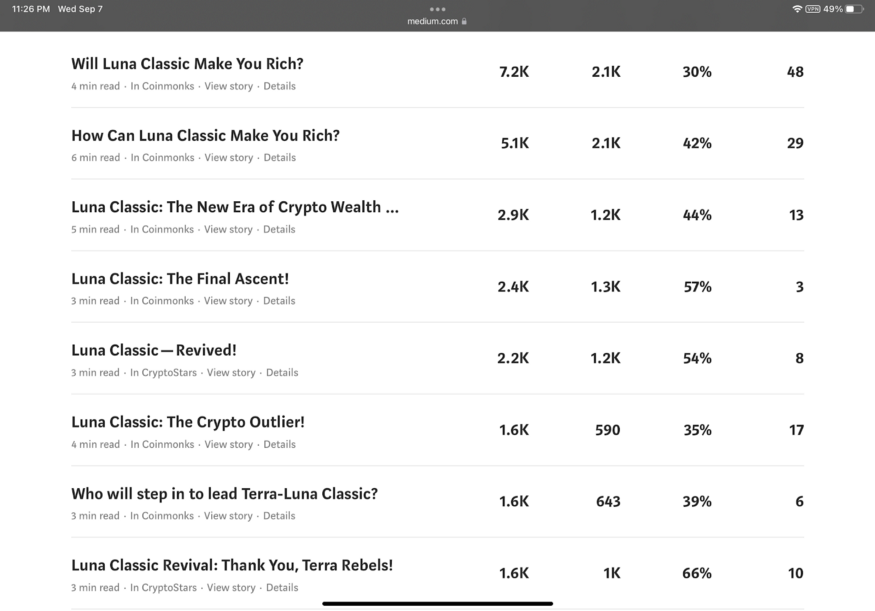View story 'Who will step in to lead Terra-Luna Classic?'
The height and width of the screenshot is (611, 875).
228,516
